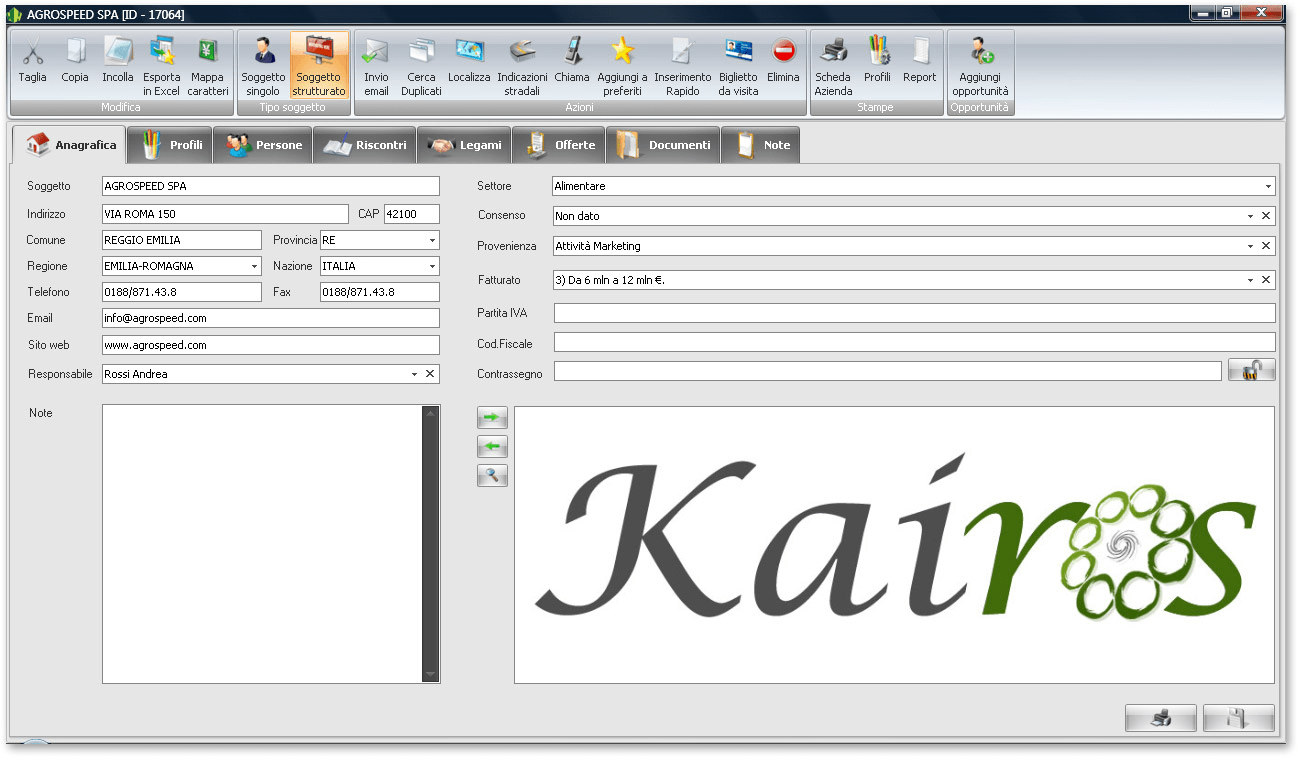Go to the Persone tab
1299x758 pixels.
263,145
